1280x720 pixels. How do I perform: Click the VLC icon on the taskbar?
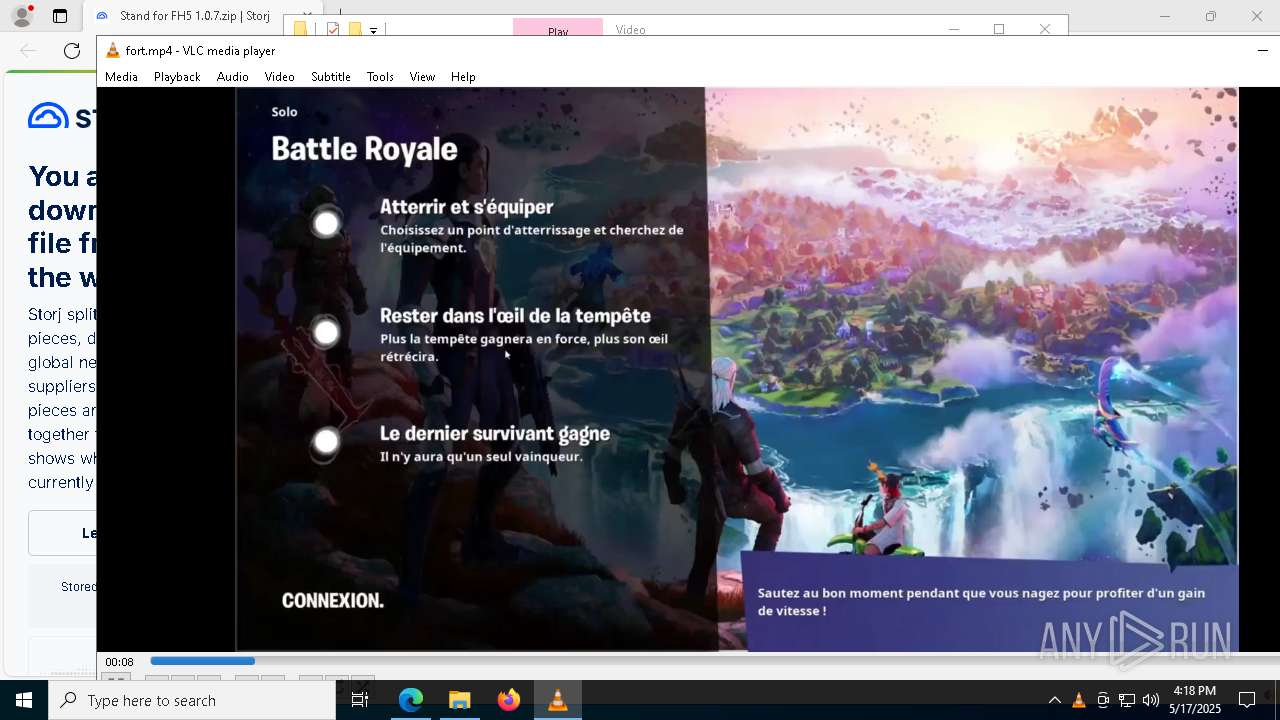pos(558,700)
